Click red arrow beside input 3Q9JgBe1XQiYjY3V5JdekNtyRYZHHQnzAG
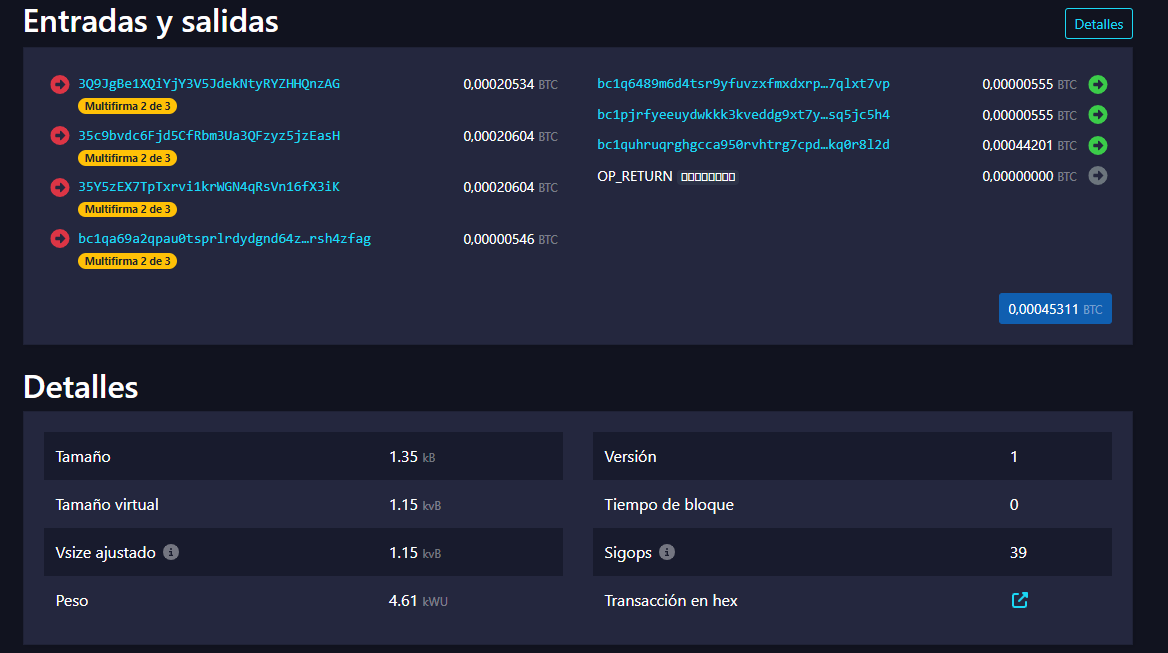 (59, 84)
